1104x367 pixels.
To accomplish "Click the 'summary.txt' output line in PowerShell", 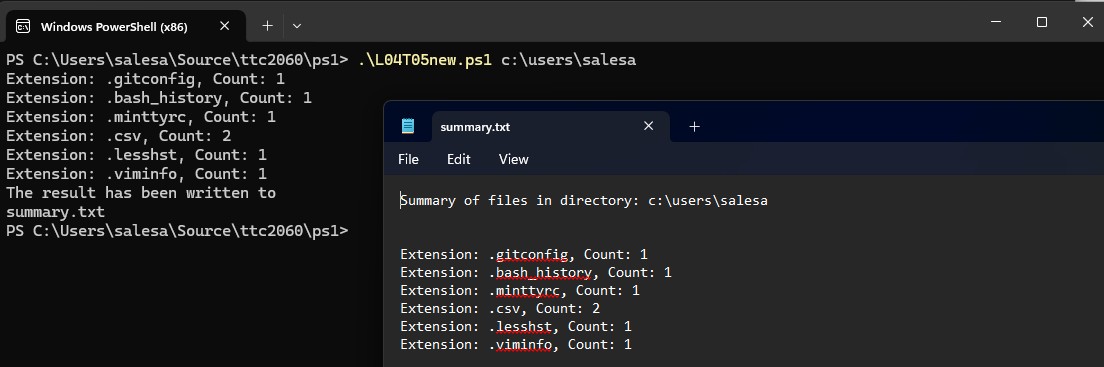I will pyautogui.click(x=55, y=211).
